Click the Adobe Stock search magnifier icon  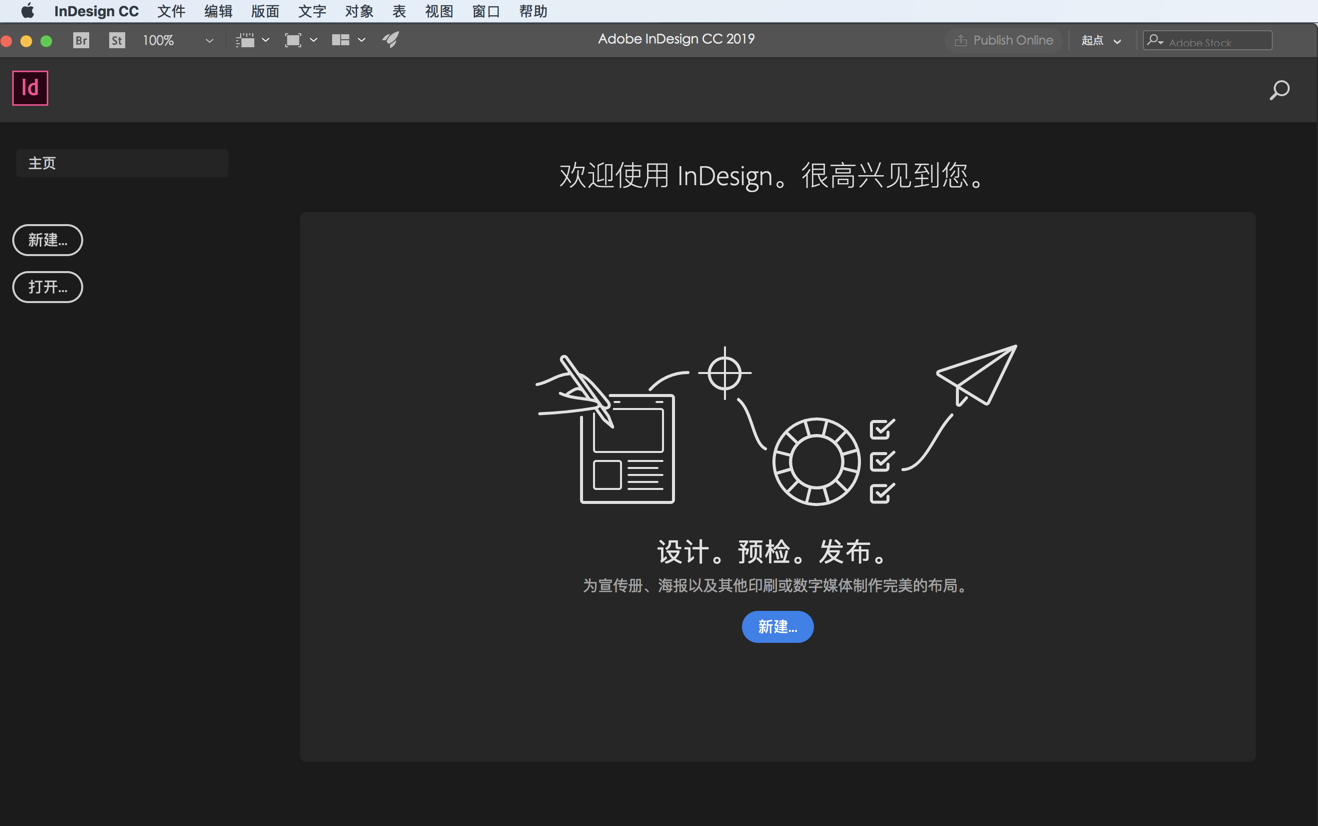point(1155,41)
